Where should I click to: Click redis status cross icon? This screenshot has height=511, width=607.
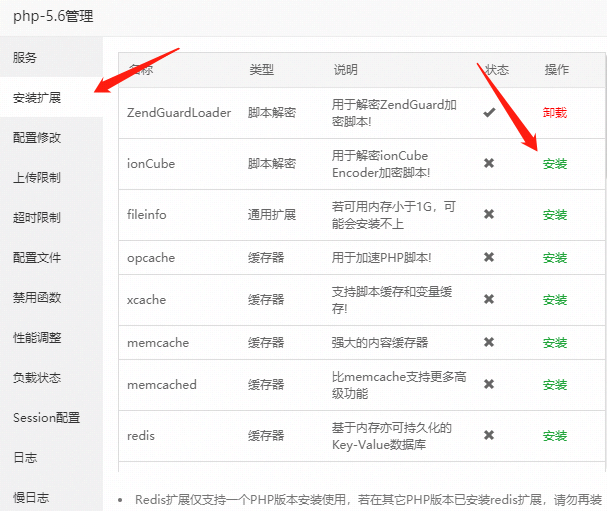pos(489,436)
